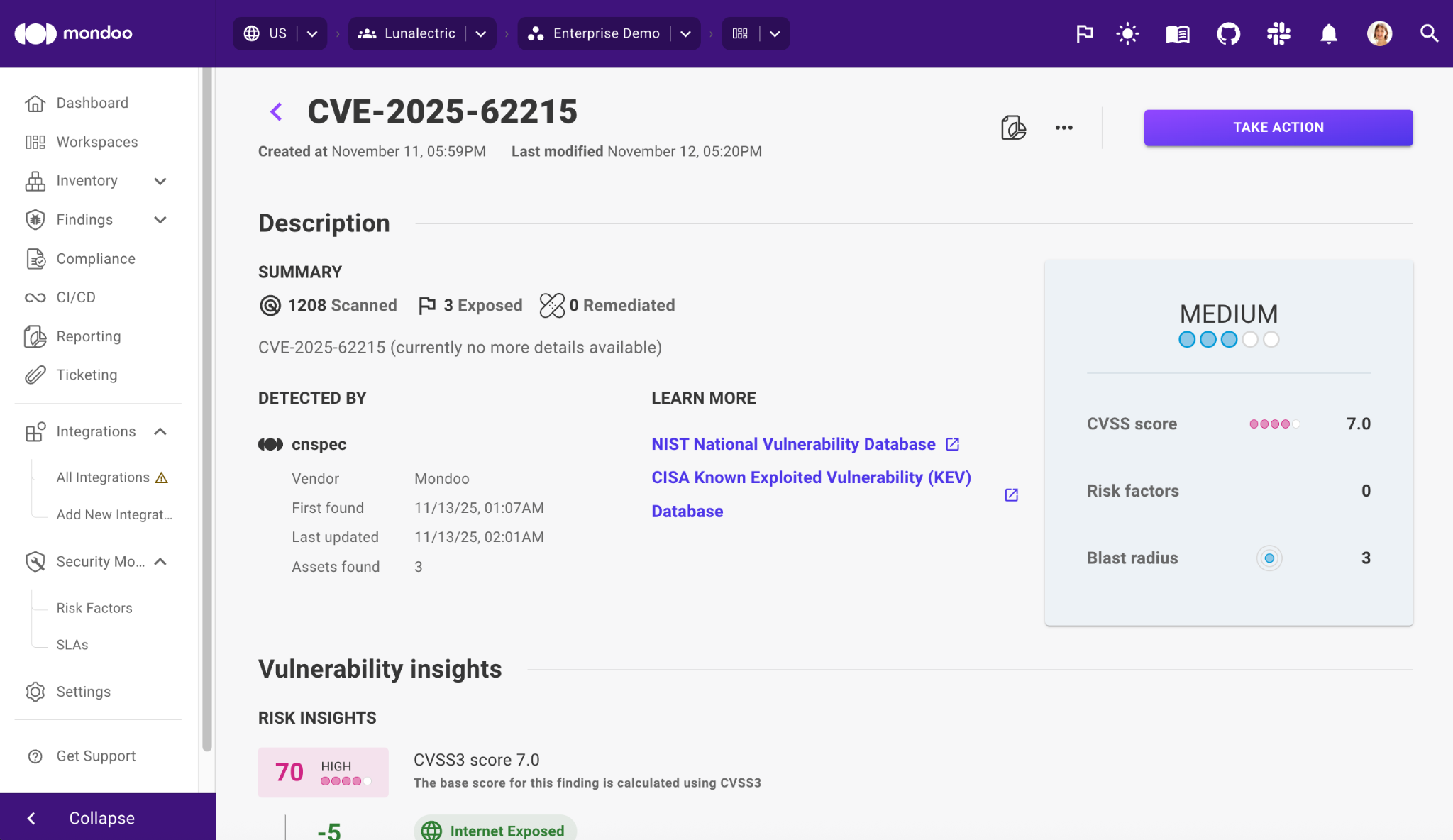The height and width of the screenshot is (840, 1453).
Task: Click the search magnifier icon
Action: (x=1429, y=33)
